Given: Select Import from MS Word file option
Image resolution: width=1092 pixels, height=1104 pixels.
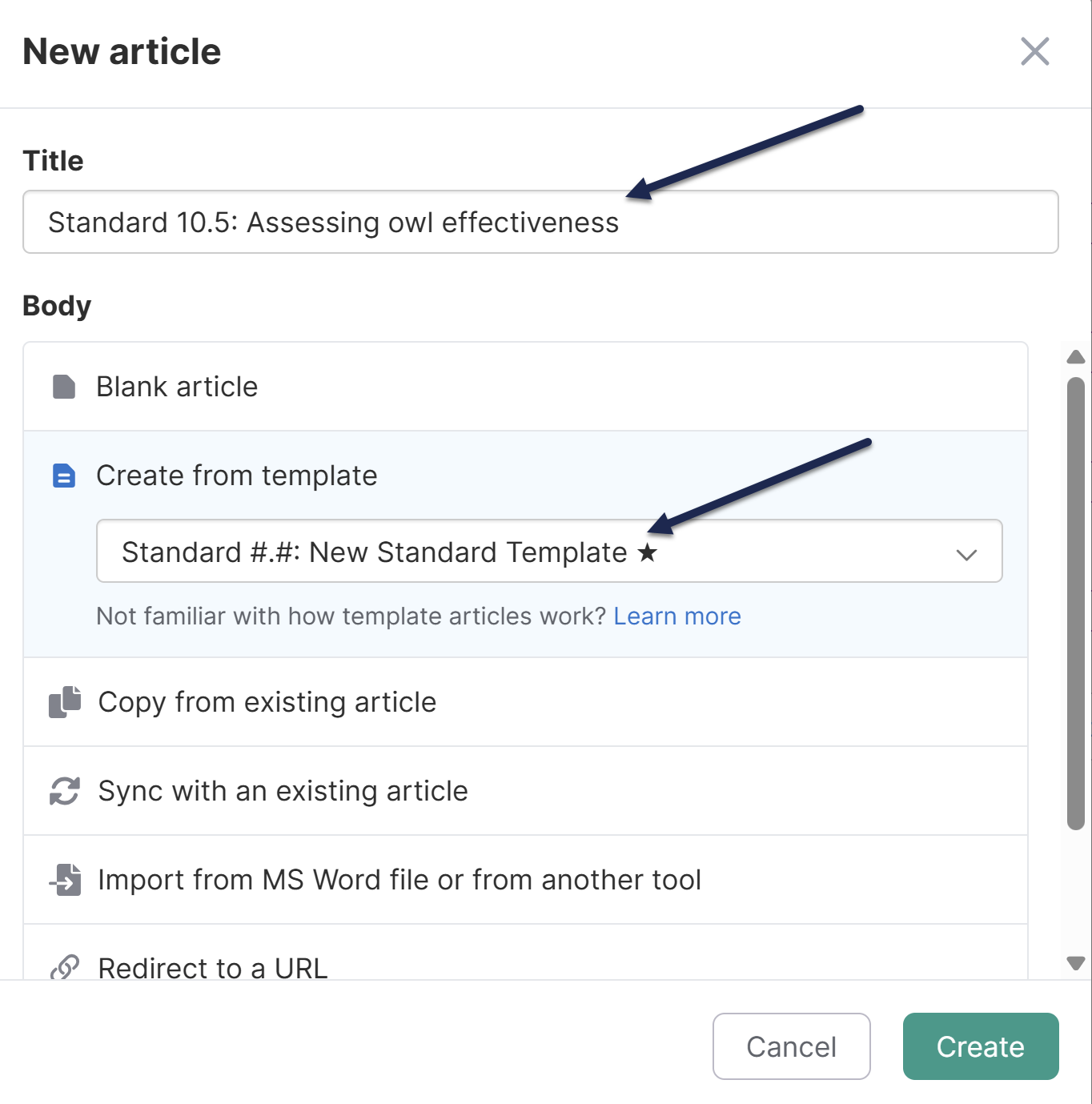Looking at the screenshot, I should click(x=399, y=880).
